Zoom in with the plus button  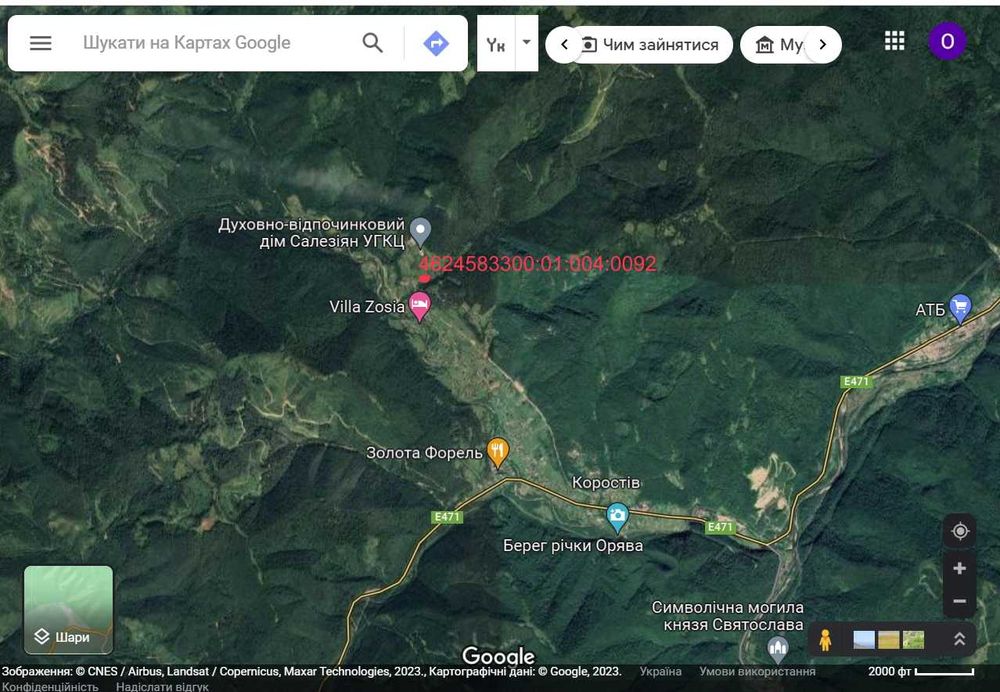[959, 568]
